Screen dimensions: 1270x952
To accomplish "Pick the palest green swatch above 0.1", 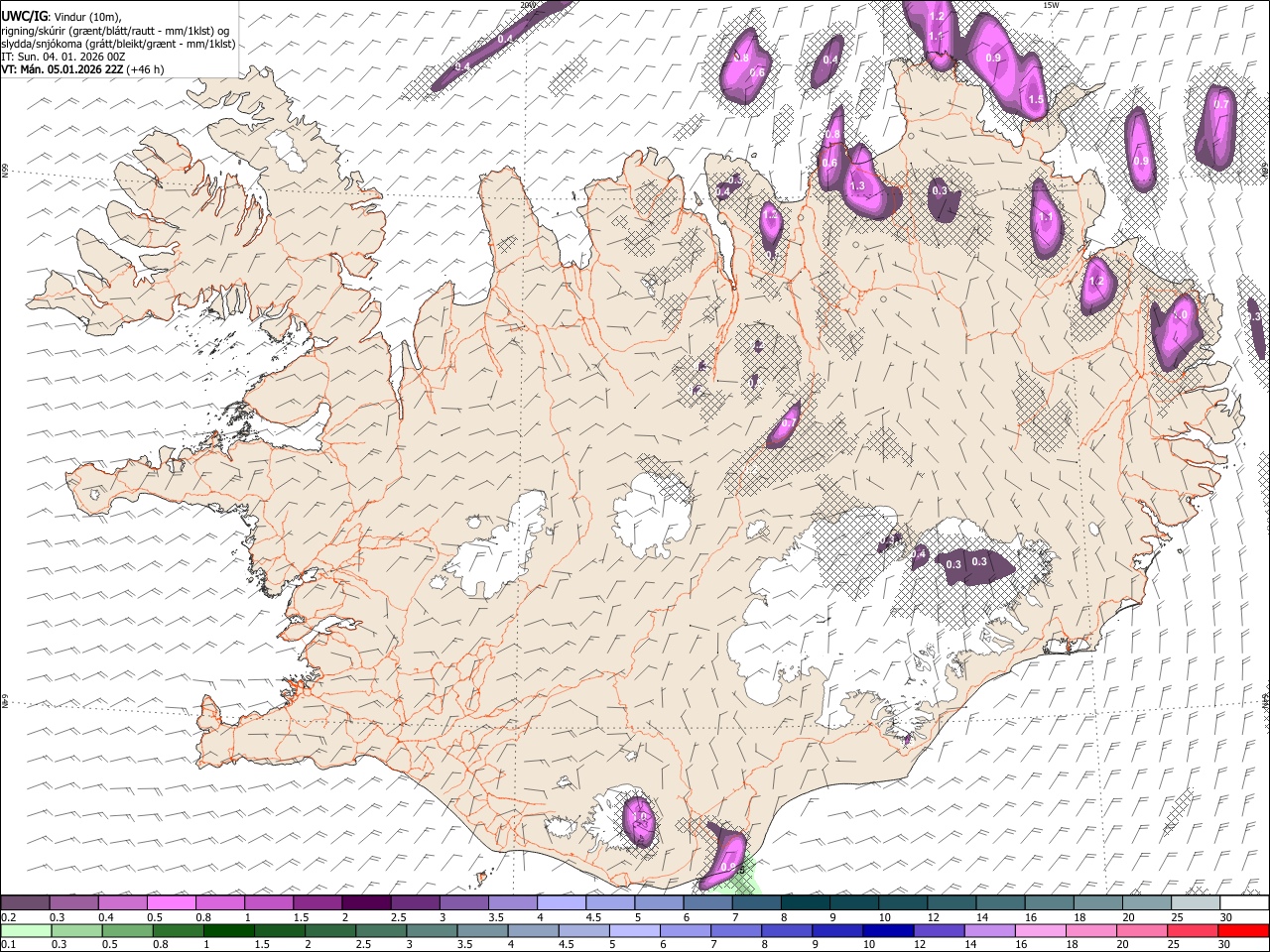I will click(26, 930).
